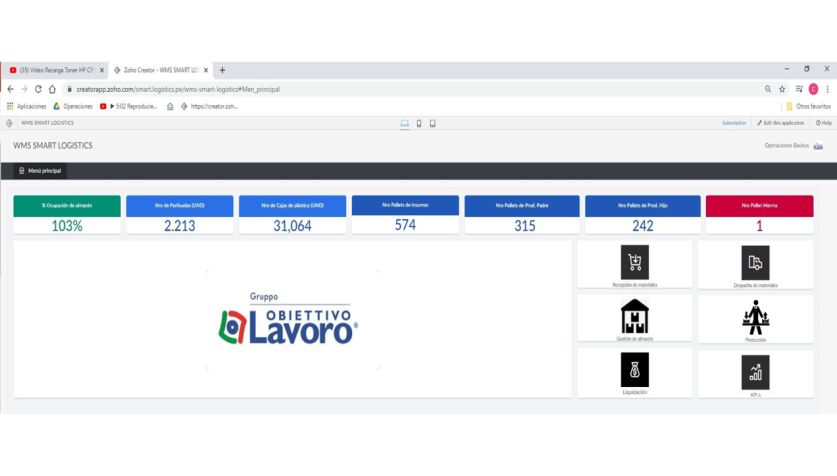Screen dimensions: 837x476
Task: Click the Merma value 1
Action: click(759, 226)
